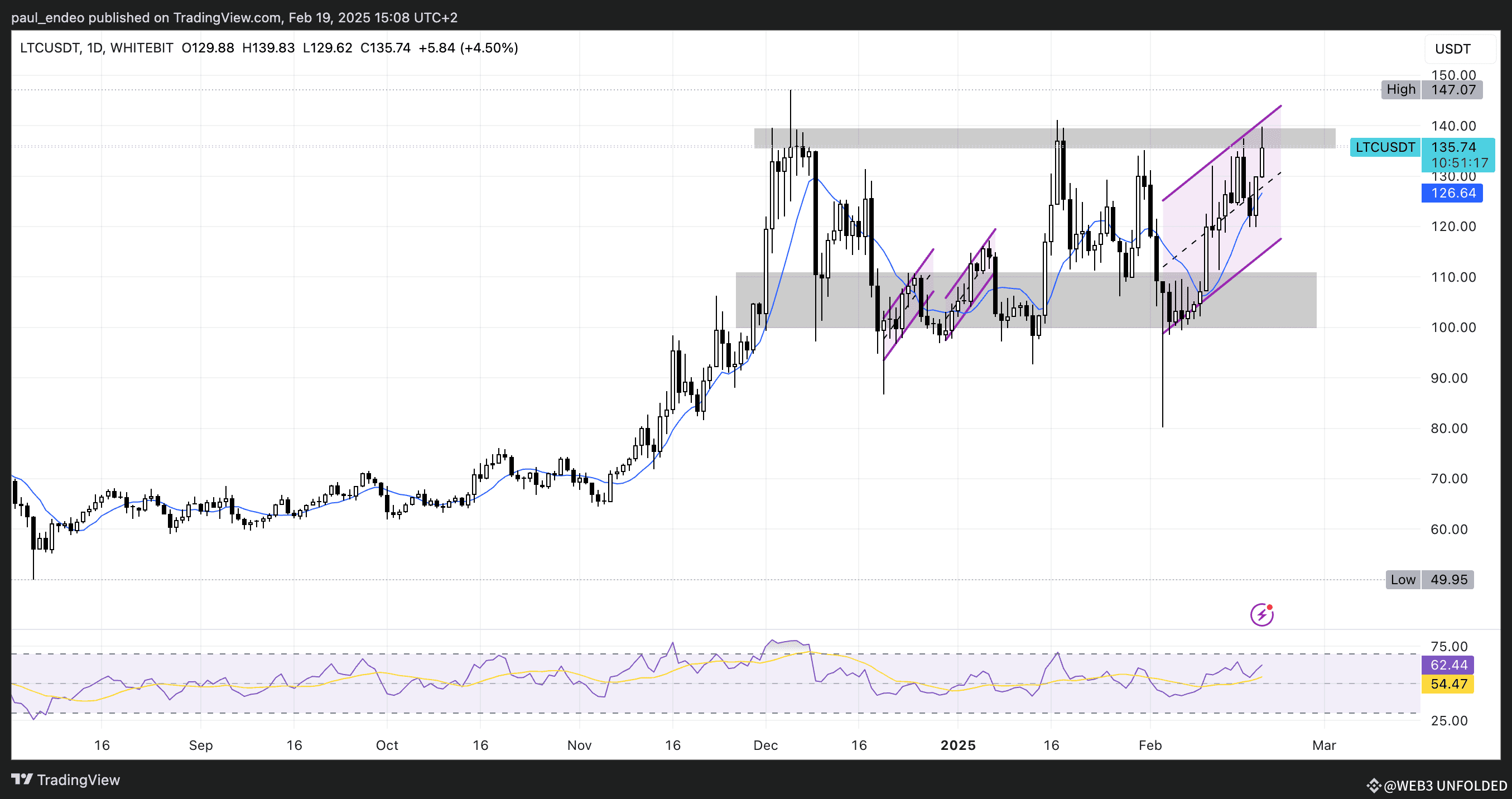Click the Dec label on time axis

pyautogui.click(x=765, y=745)
